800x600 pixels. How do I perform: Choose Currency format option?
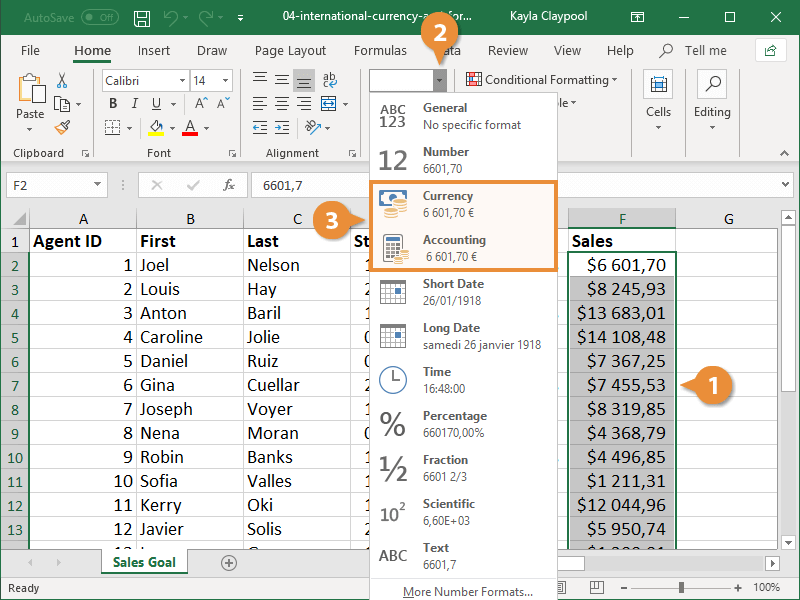[463, 204]
